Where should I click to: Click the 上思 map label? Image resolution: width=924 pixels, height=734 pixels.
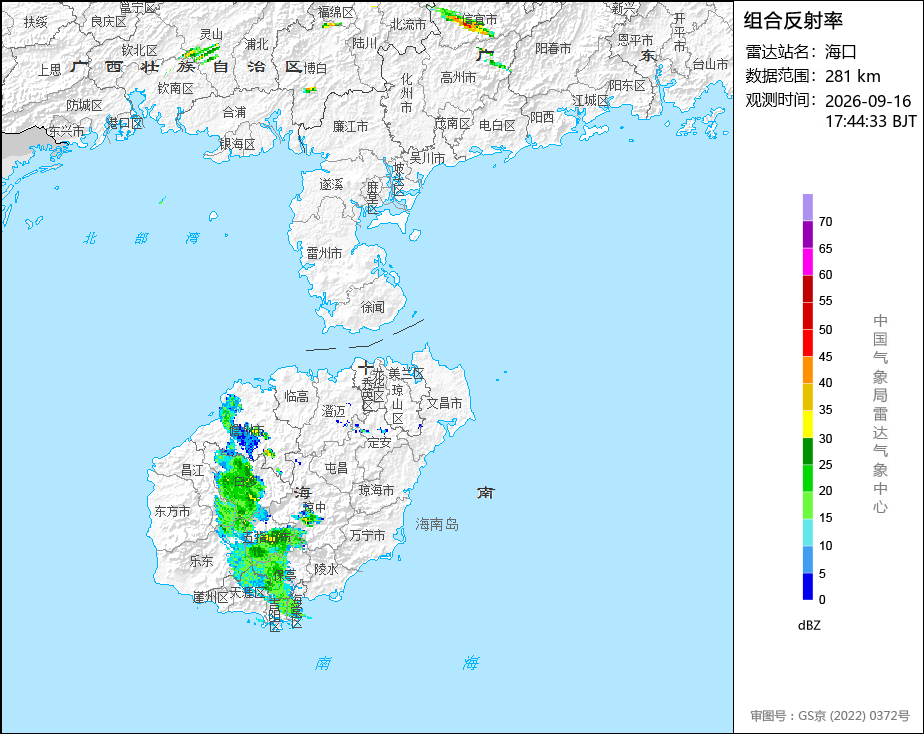pyautogui.click(x=50, y=70)
